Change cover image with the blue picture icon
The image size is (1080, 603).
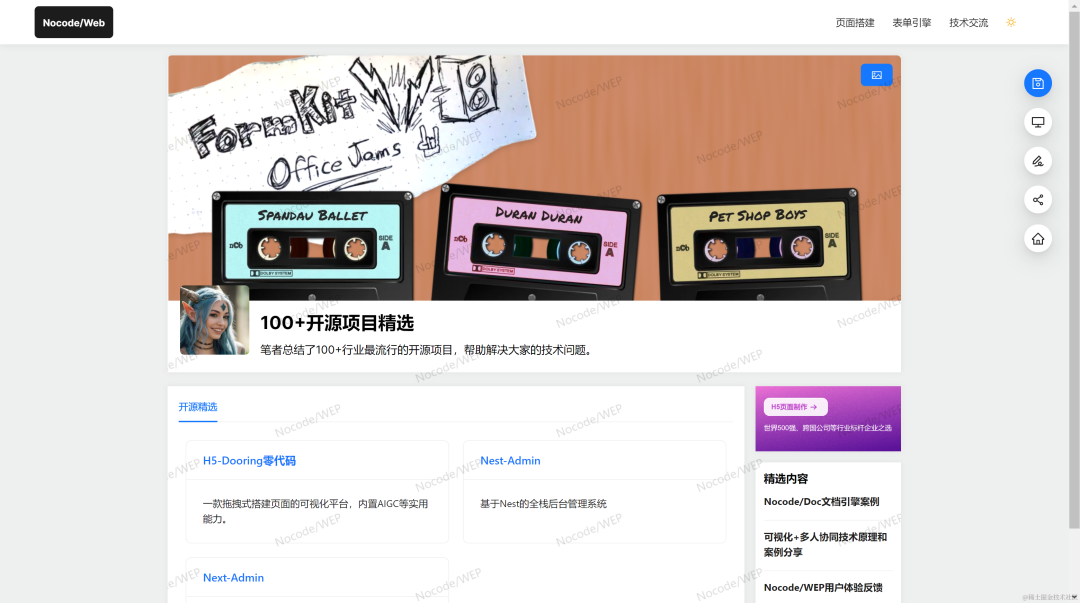coord(876,75)
